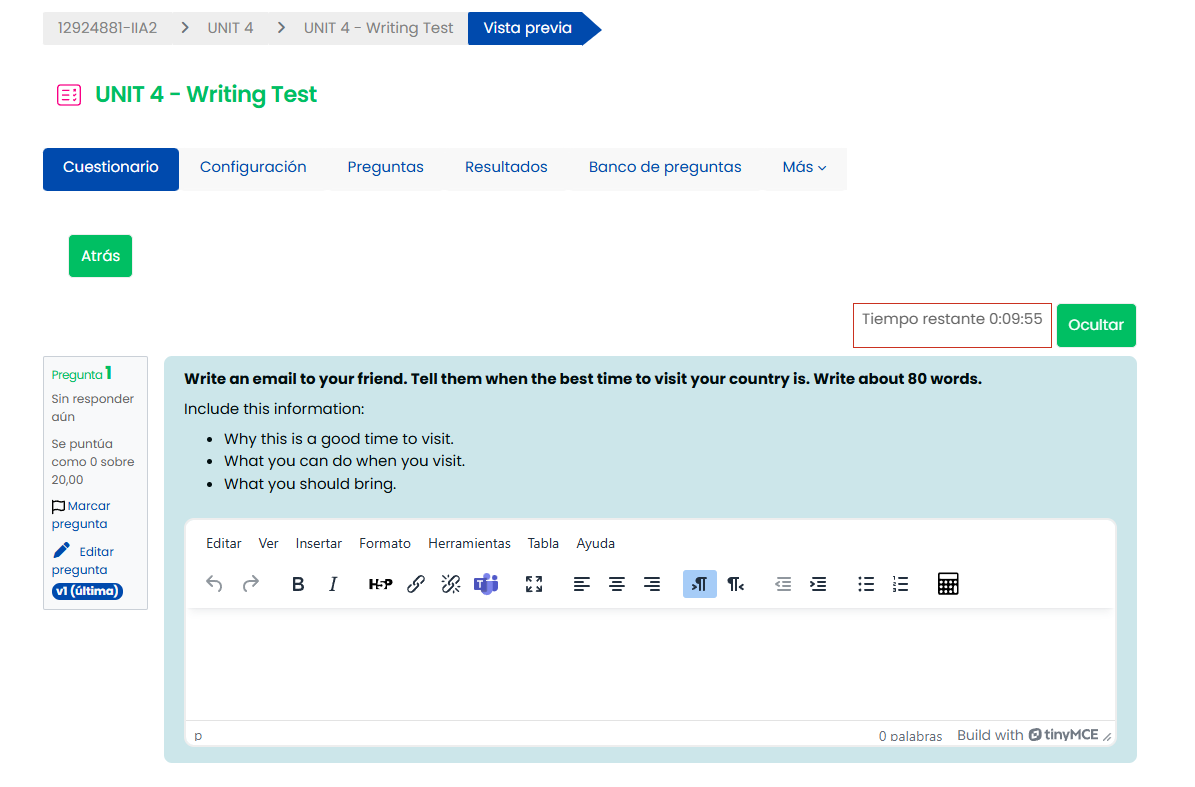
Task: Set right-to-left text direction
Action: 735,584
